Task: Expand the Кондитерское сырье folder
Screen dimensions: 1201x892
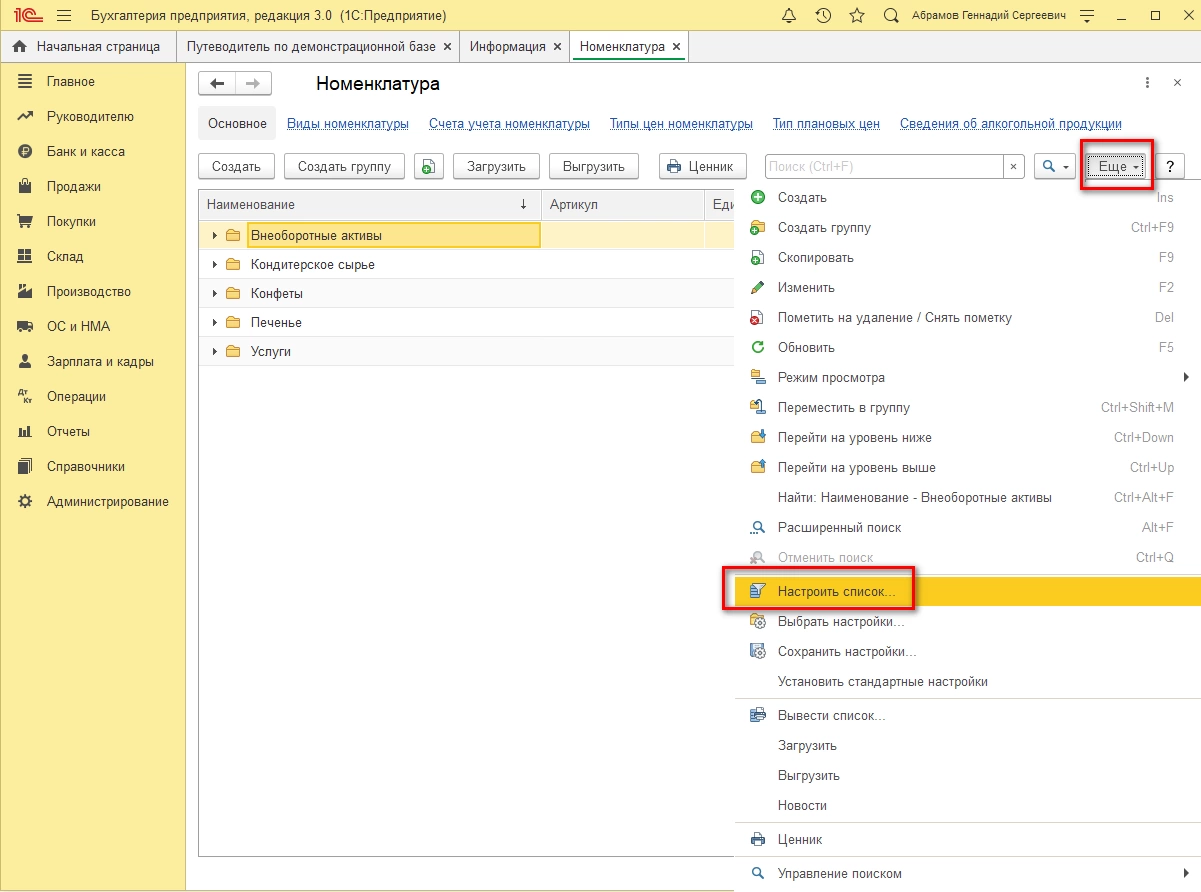Action: [x=214, y=265]
